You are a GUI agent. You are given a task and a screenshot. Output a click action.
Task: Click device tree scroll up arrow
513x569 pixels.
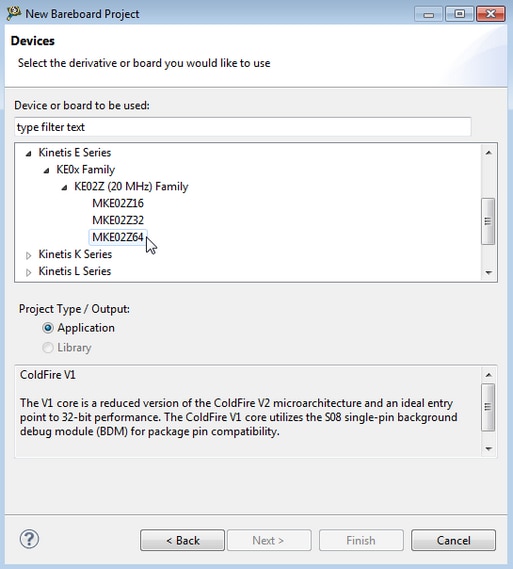(488, 153)
